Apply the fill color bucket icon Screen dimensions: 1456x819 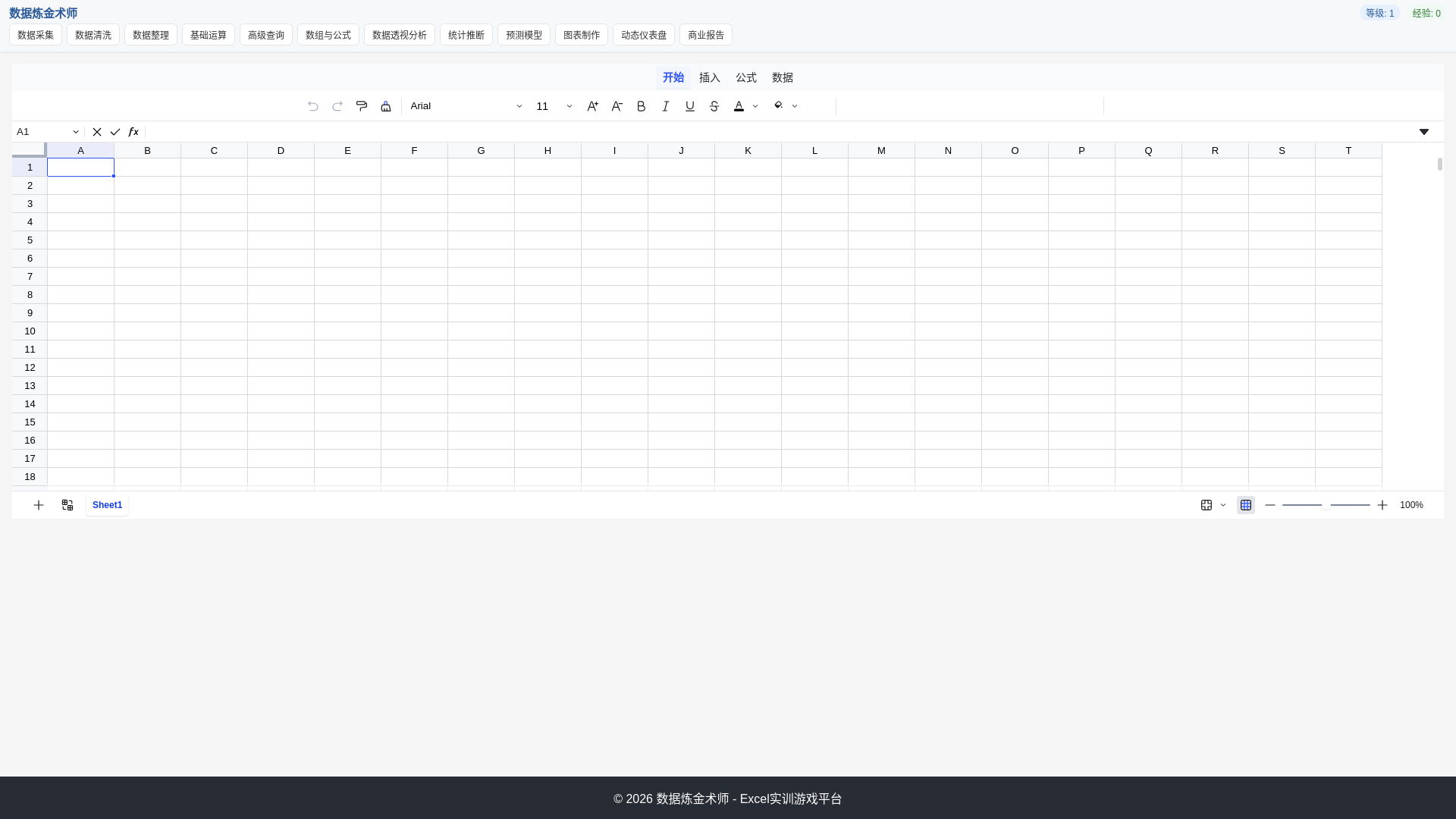click(778, 106)
